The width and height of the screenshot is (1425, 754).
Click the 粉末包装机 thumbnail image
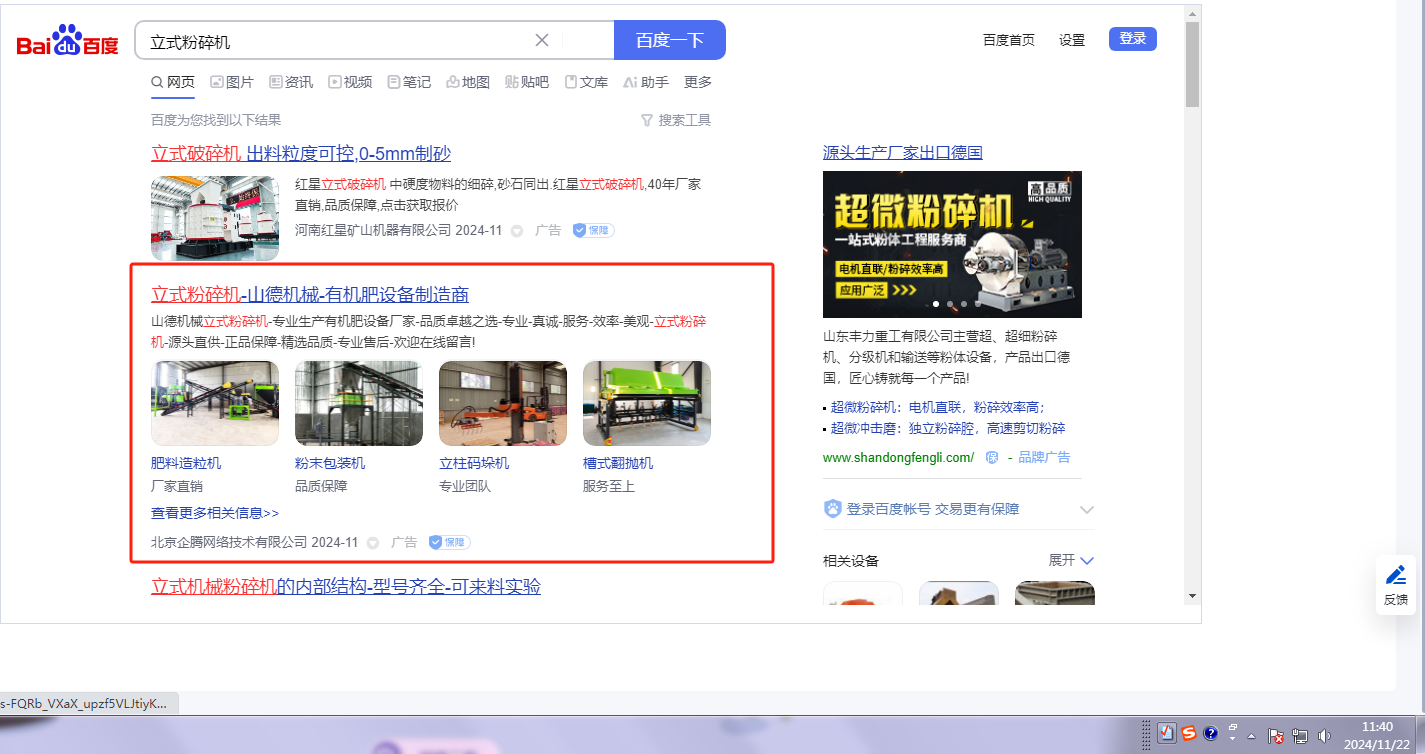[359, 403]
